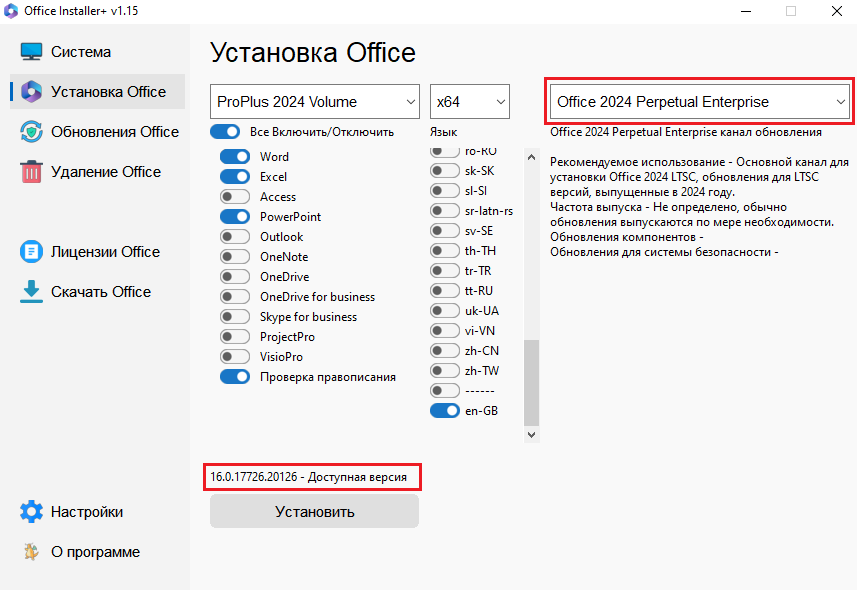Image resolution: width=857 pixels, height=590 pixels.
Task: Toggle Все Включить/Отключить switch
Action: click(225, 132)
